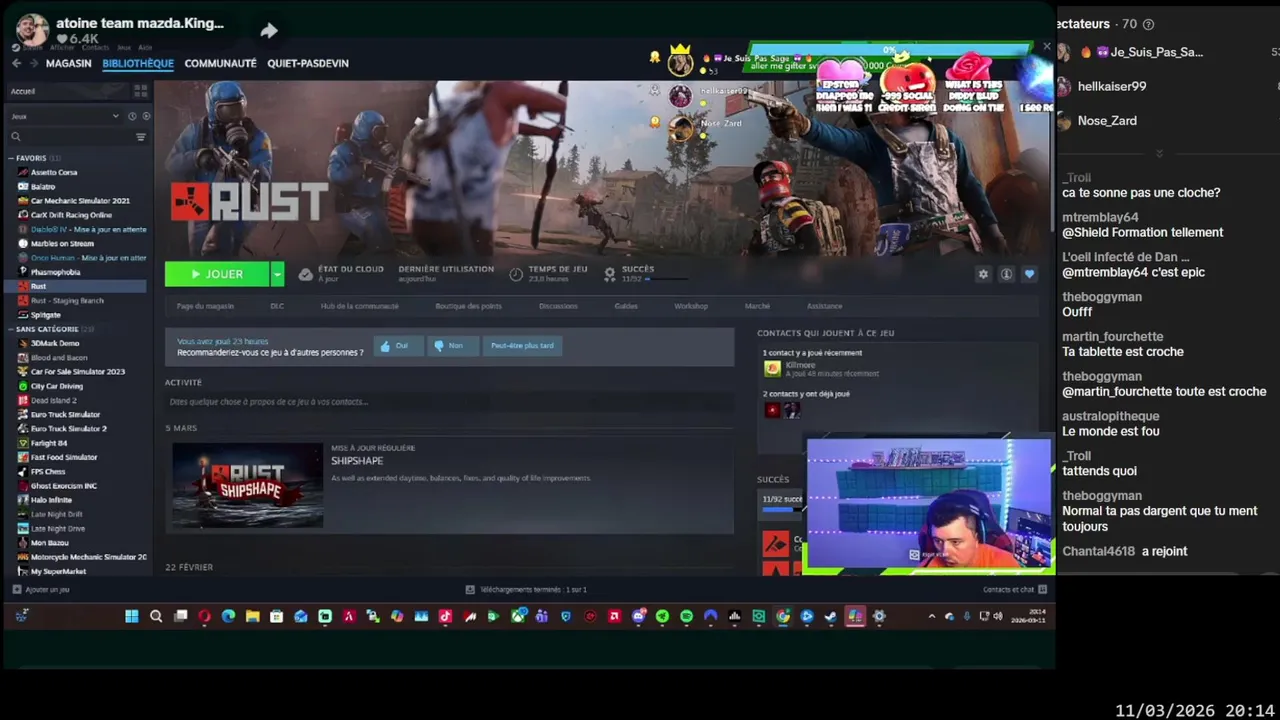Click the Succès achievements progress bar in header
Image resolution: width=1280 pixels, height=720 pixels.
pos(665,279)
